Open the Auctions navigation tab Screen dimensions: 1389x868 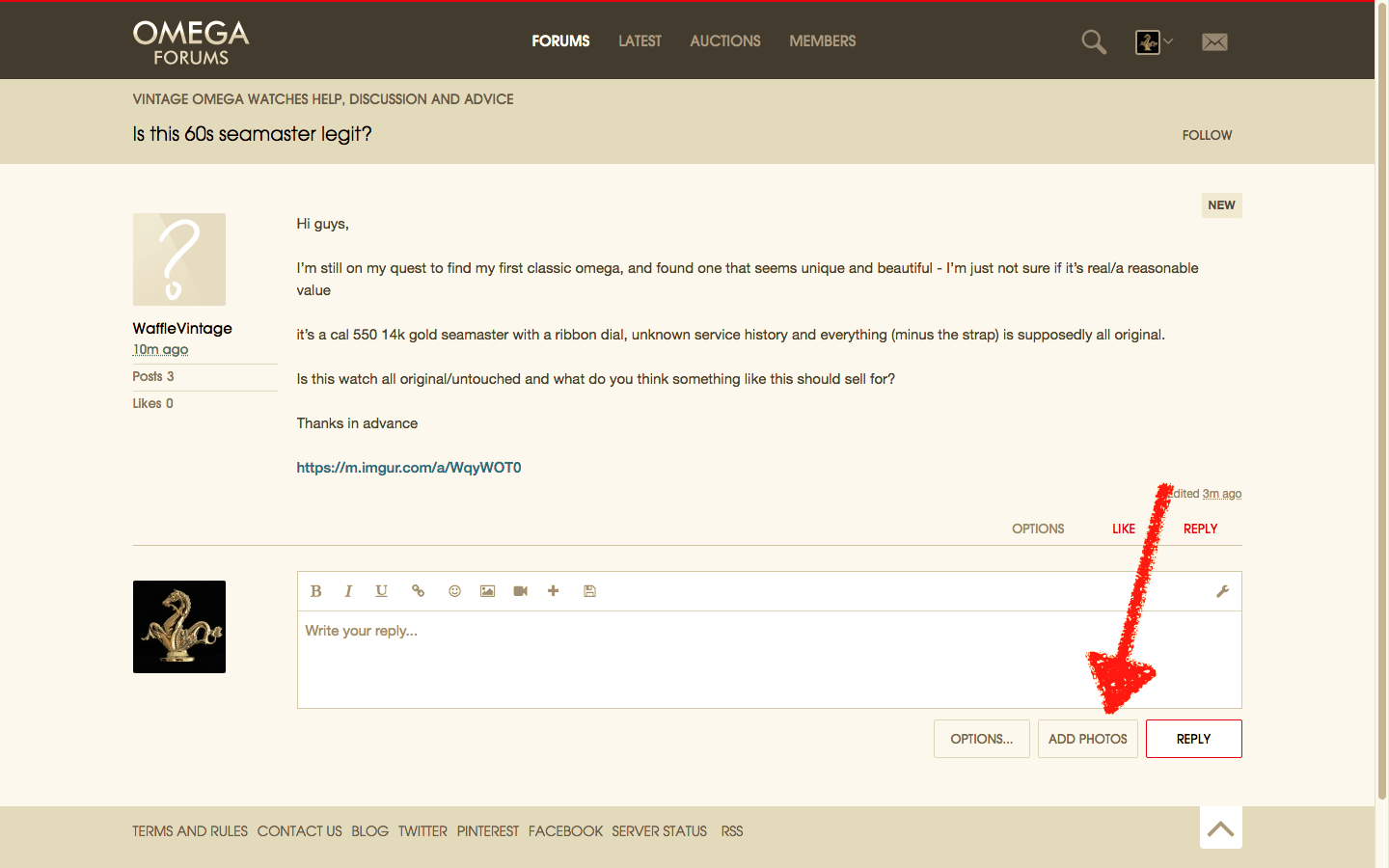(x=724, y=41)
